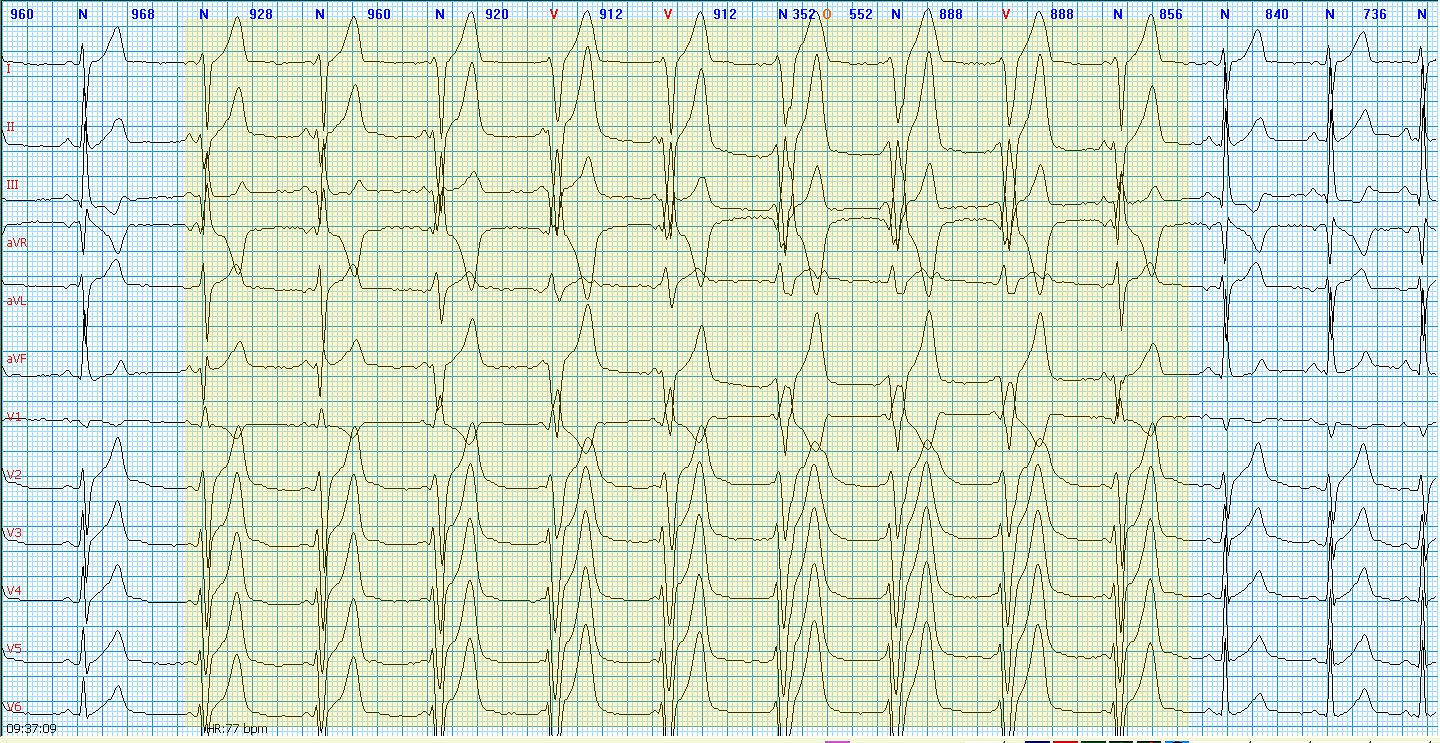Click the 552 RR interval value
Image resolution: width=1440 pixels, height=743 pixels.
[861, 14]
